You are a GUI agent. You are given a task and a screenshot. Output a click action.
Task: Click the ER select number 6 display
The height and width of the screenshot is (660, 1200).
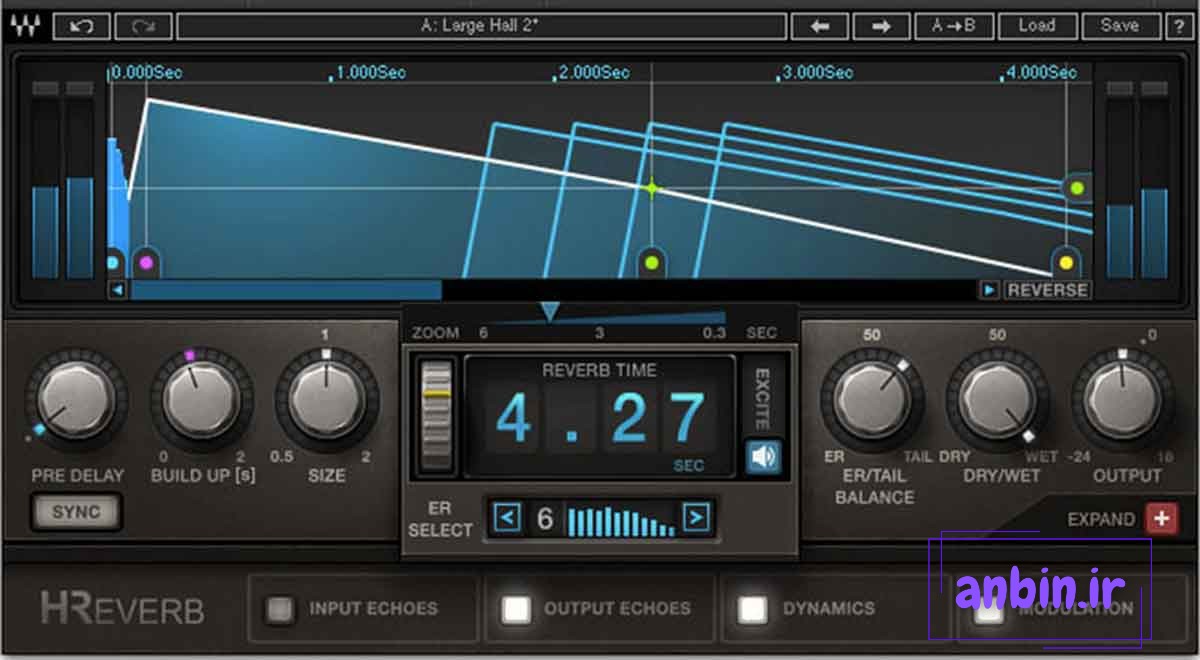pos(545,518)
